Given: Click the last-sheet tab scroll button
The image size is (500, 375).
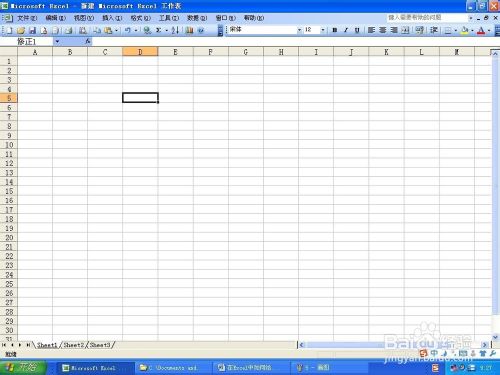Looking at the screenshot, I should (28, 345).
